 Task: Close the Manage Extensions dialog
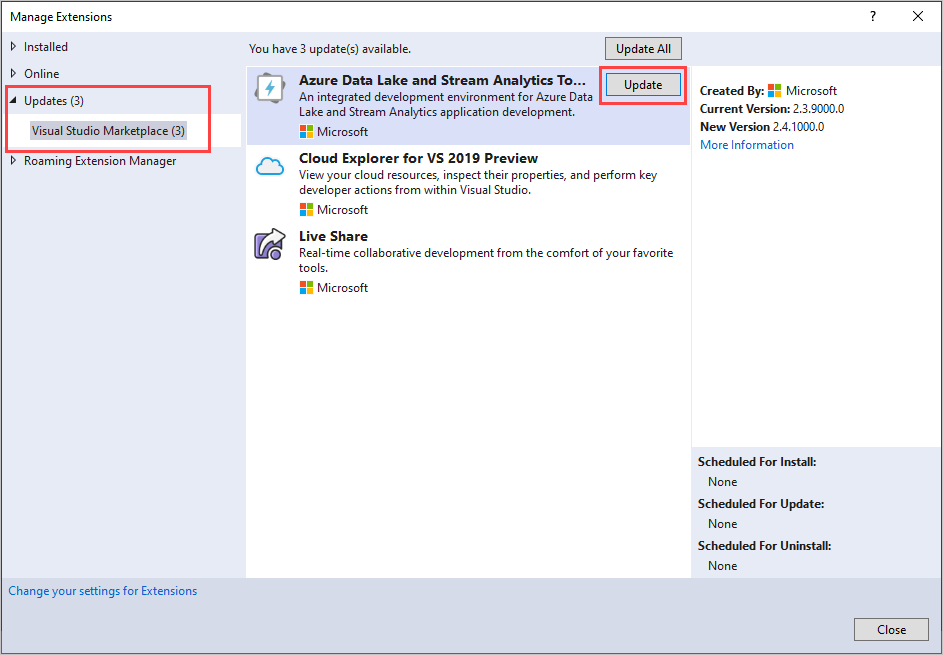[x=890, y=629]
